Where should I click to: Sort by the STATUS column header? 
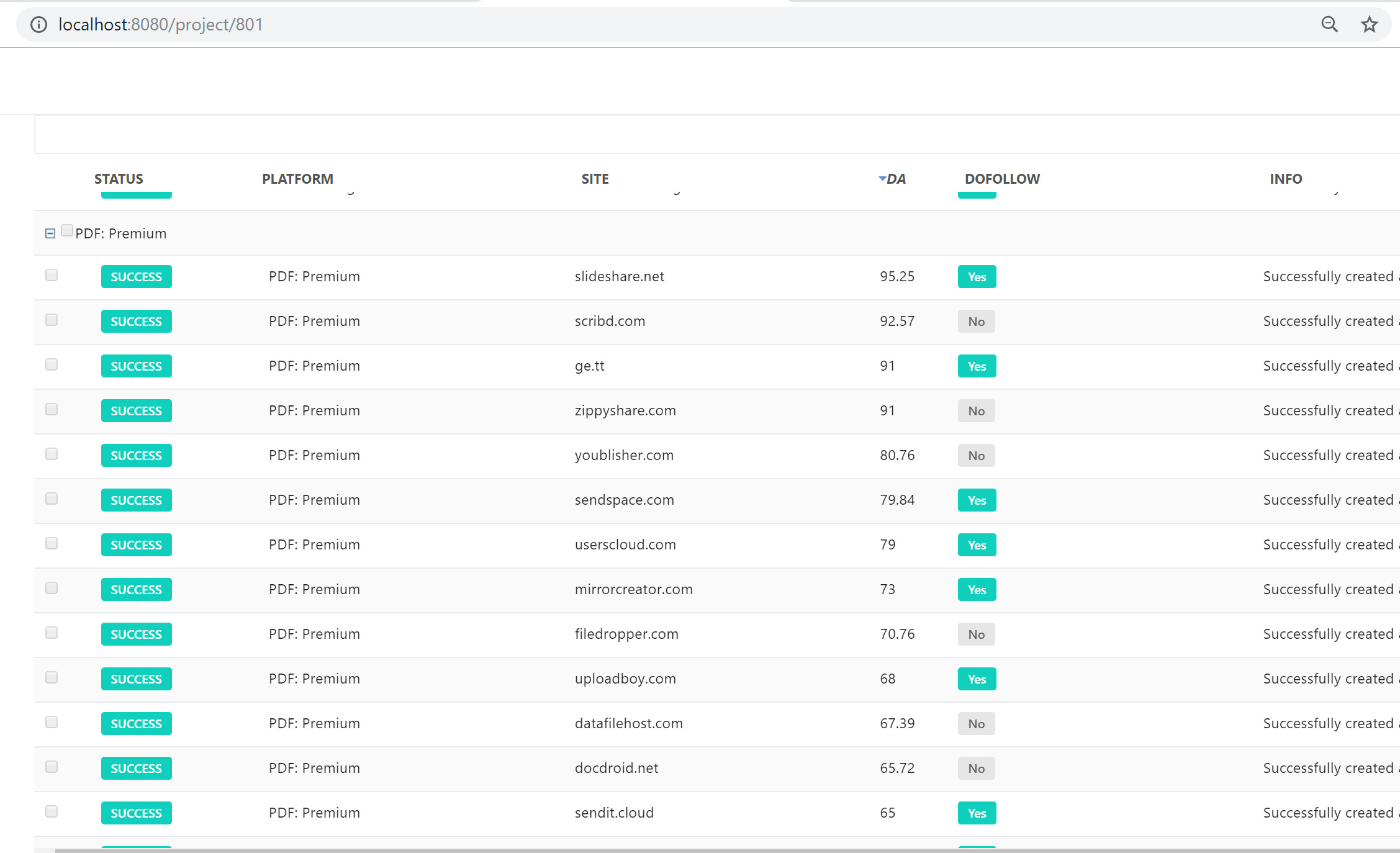119,179
